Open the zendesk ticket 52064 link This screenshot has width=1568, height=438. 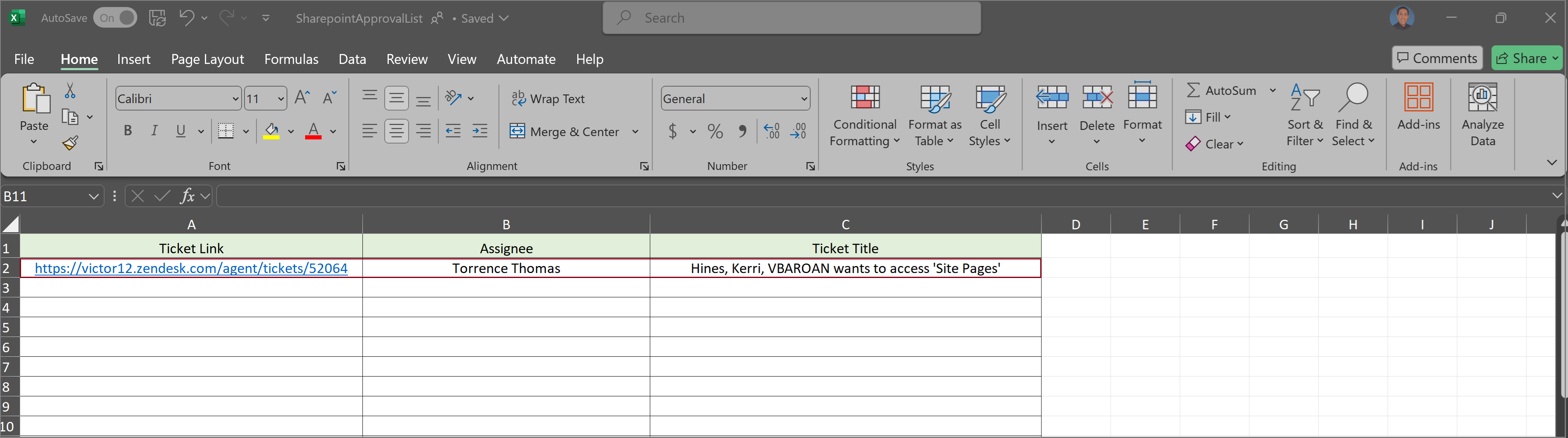(191, 268)
